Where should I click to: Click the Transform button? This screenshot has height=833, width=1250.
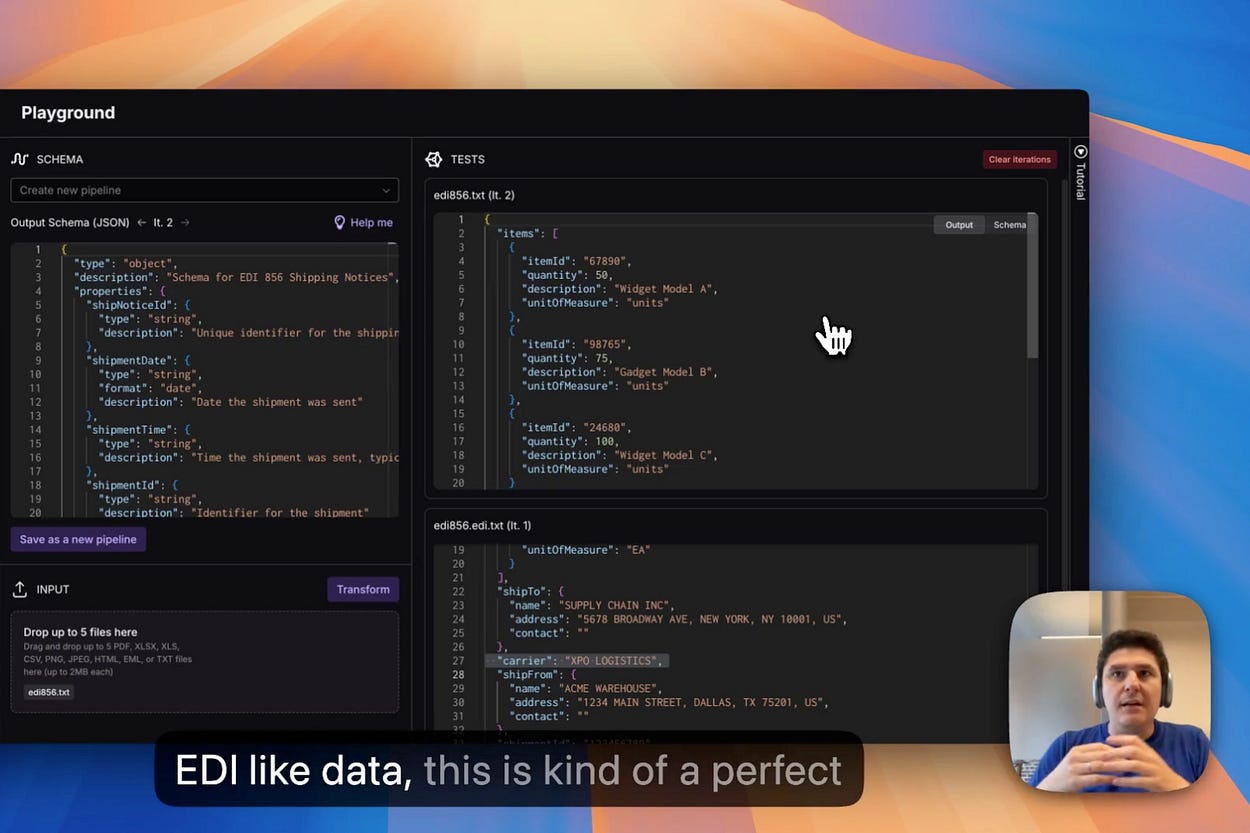click(362, 589)
